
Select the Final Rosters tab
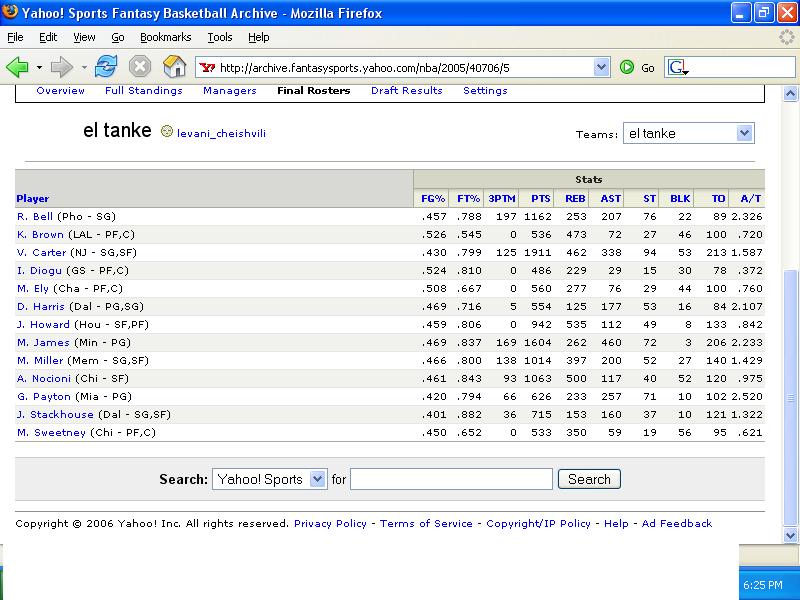coord(314,90)
